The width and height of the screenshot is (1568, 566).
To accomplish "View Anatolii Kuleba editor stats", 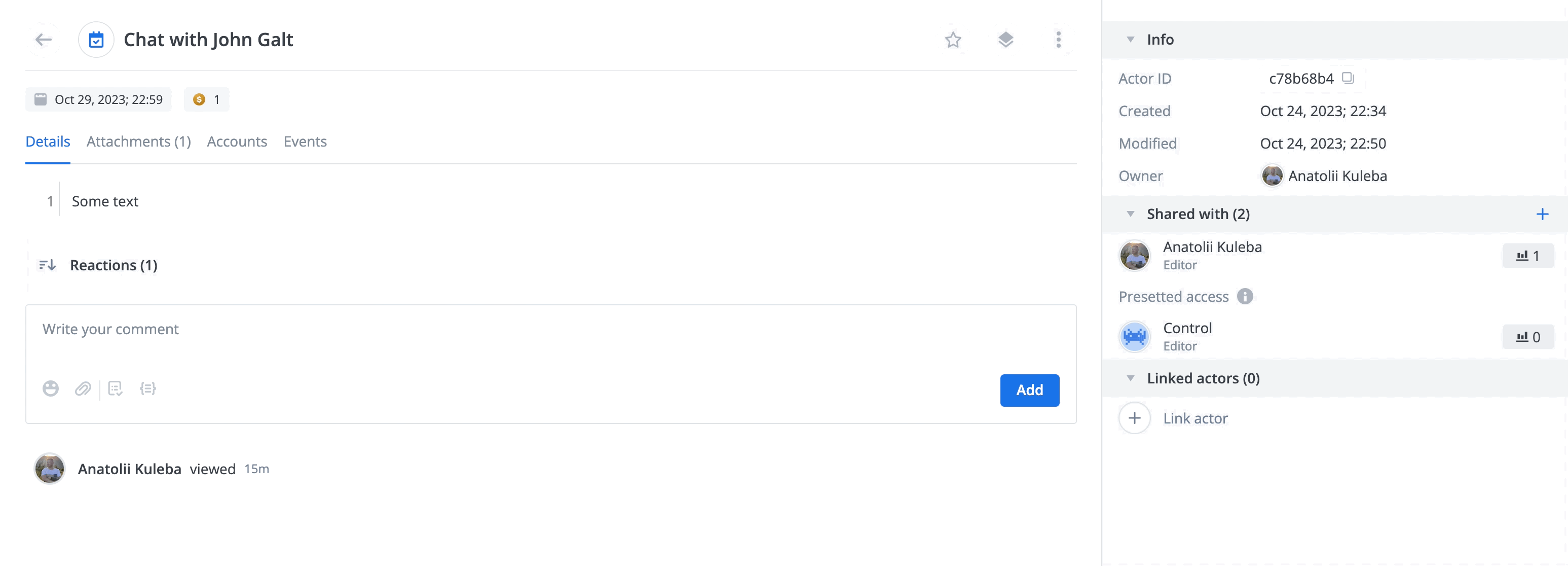I will click(1527, 256).
